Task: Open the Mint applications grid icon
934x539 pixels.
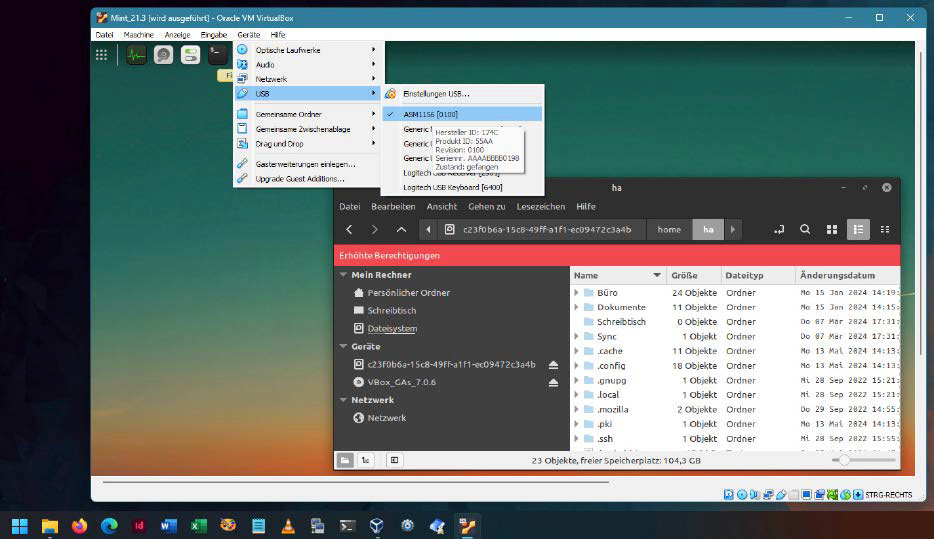Action: click(x=101, y=55)
